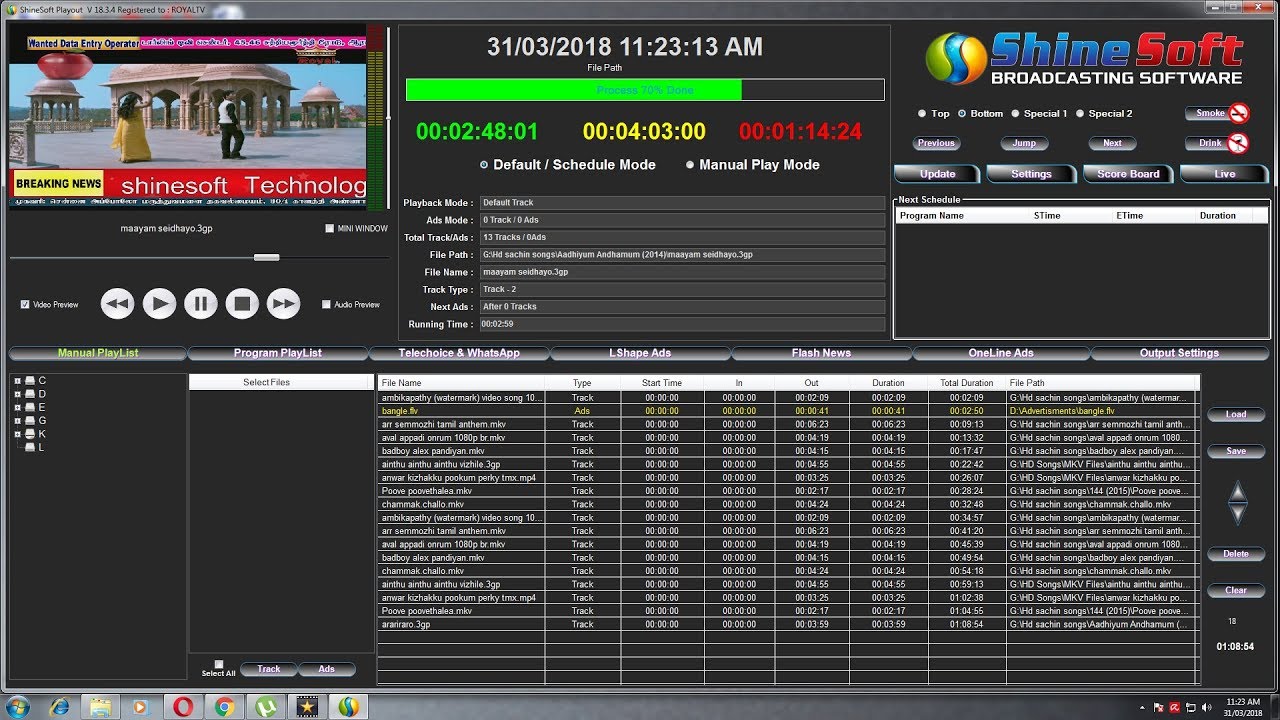Open the Telechoice & WhatsApp tab

[459, 353]
